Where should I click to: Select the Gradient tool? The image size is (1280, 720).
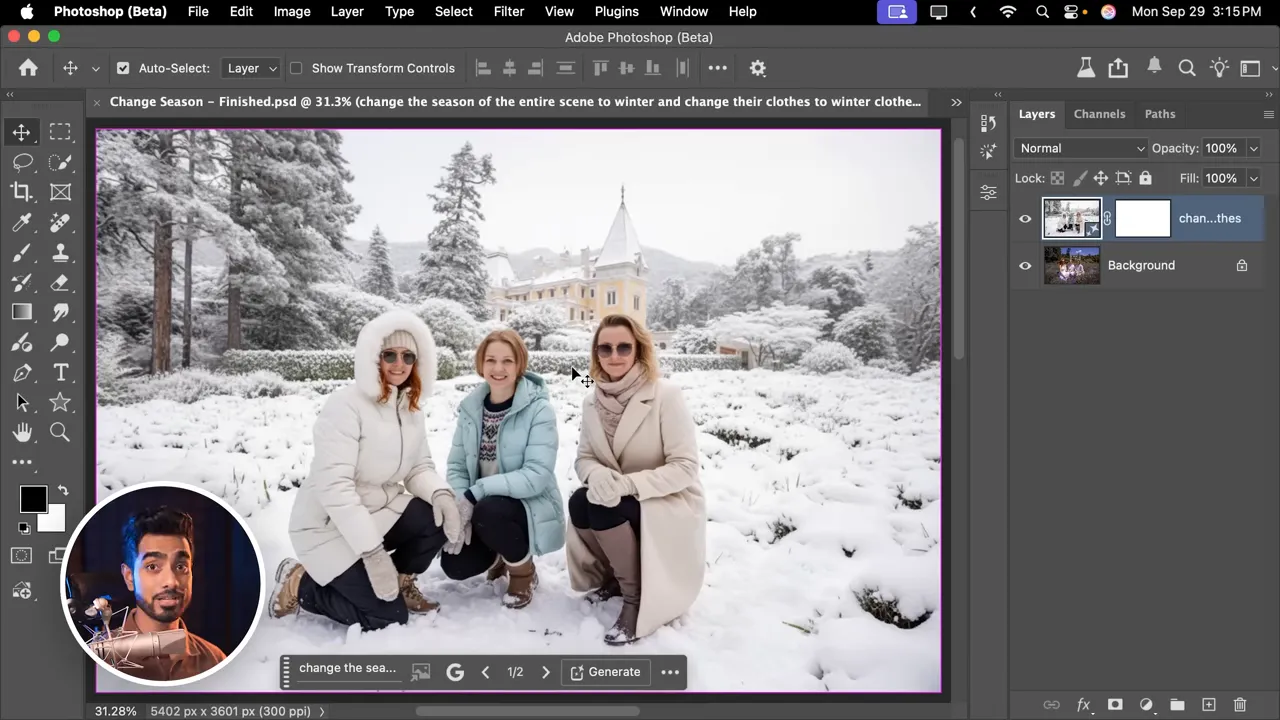coord(21,312)
